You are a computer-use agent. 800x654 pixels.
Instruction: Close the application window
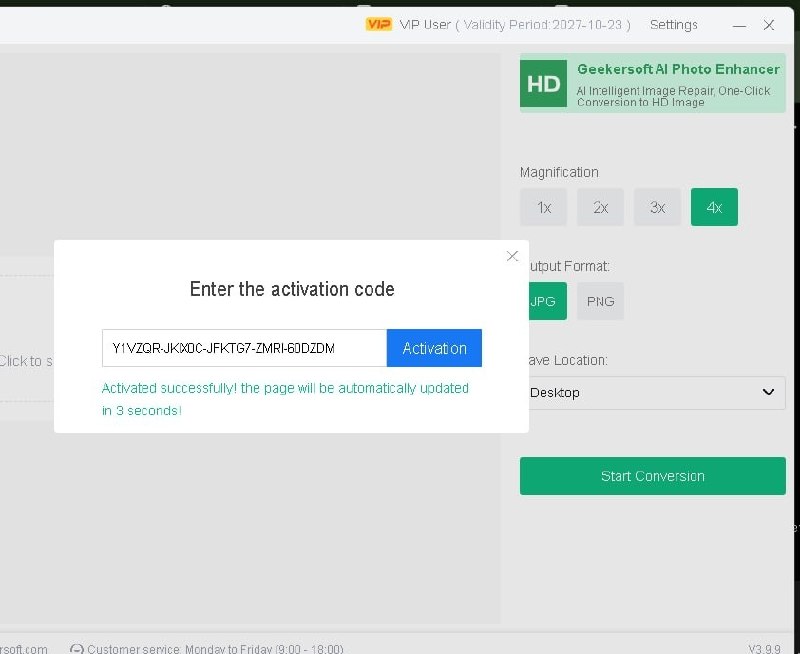[x=769, y=25]
